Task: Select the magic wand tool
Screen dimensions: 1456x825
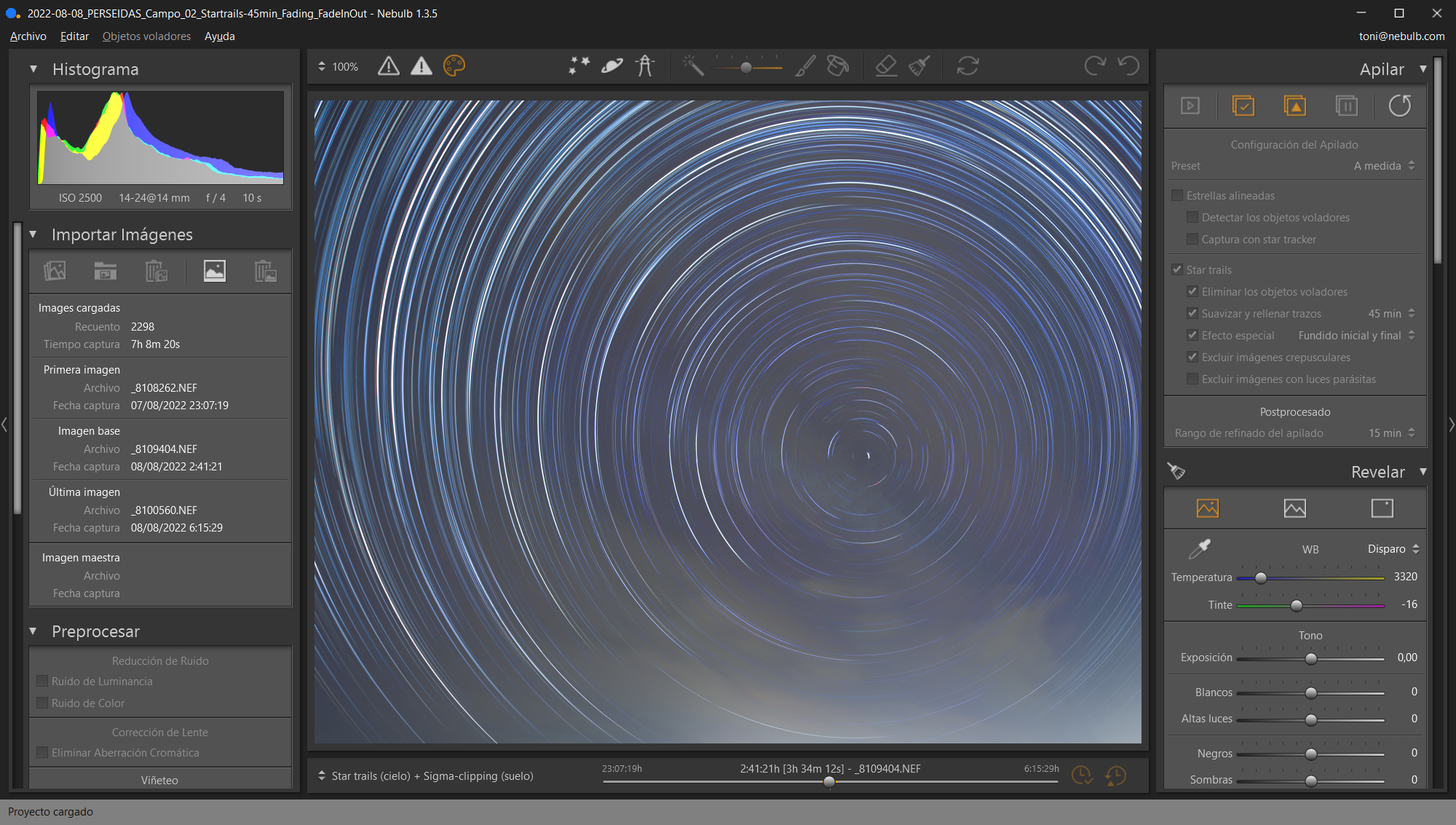Action: tap(693, 66)
